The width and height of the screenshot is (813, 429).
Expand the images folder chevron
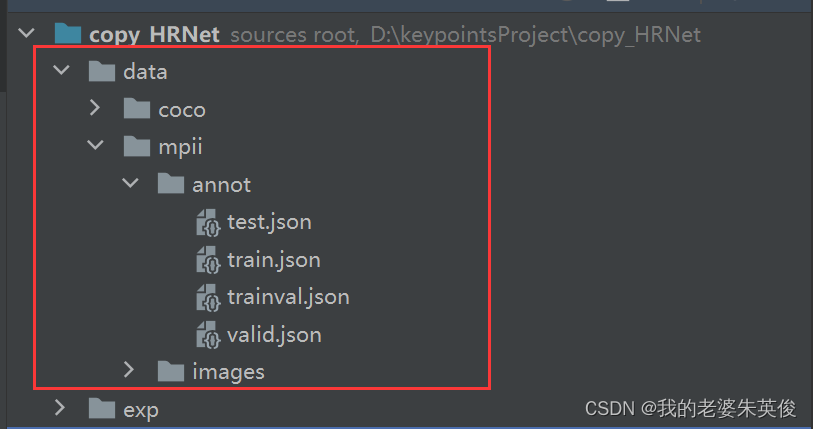129,370
